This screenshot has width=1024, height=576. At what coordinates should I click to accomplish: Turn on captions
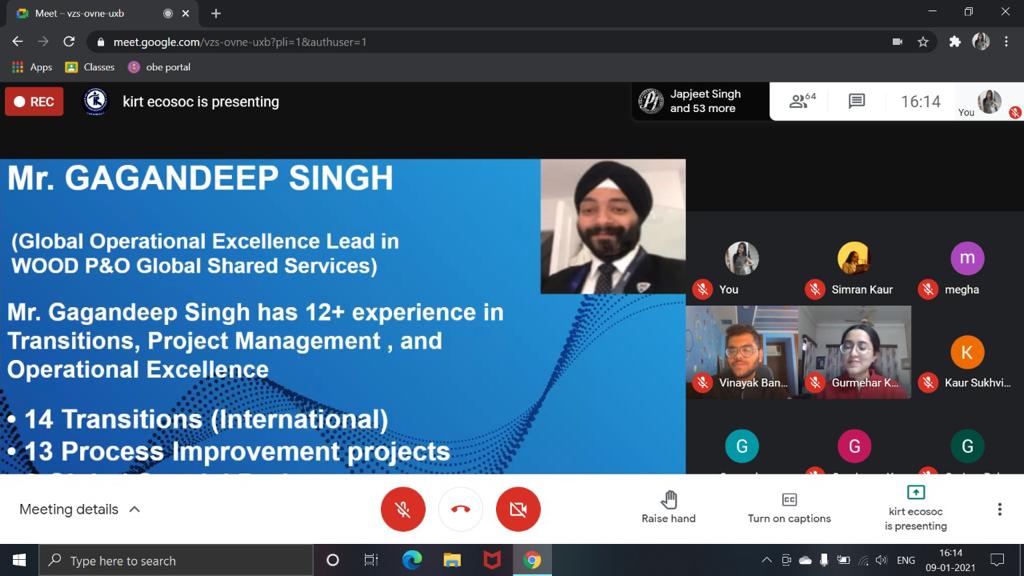789,508
